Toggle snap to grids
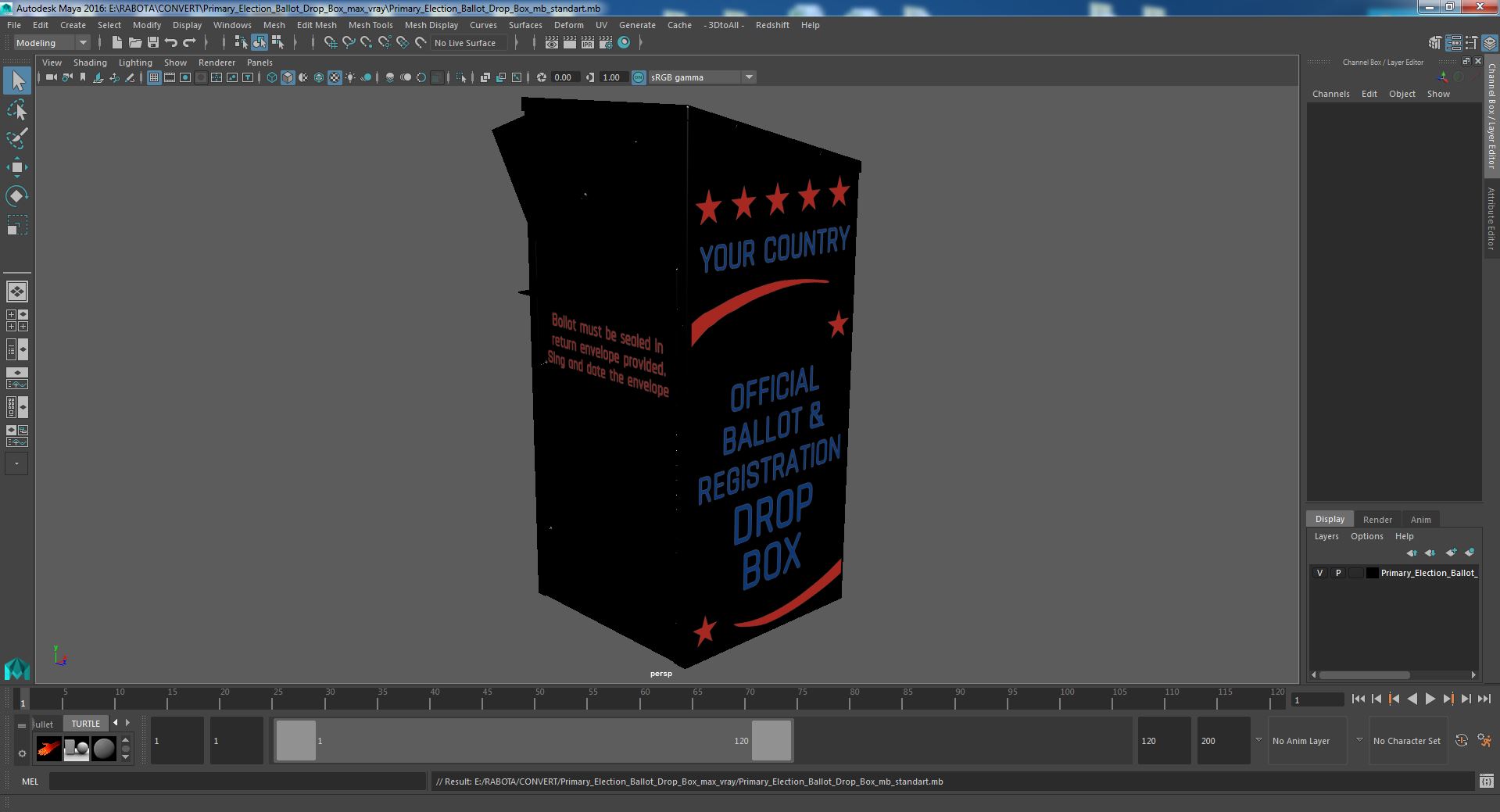The width and height of the screenshot is (1500, 812). [331, 43]
